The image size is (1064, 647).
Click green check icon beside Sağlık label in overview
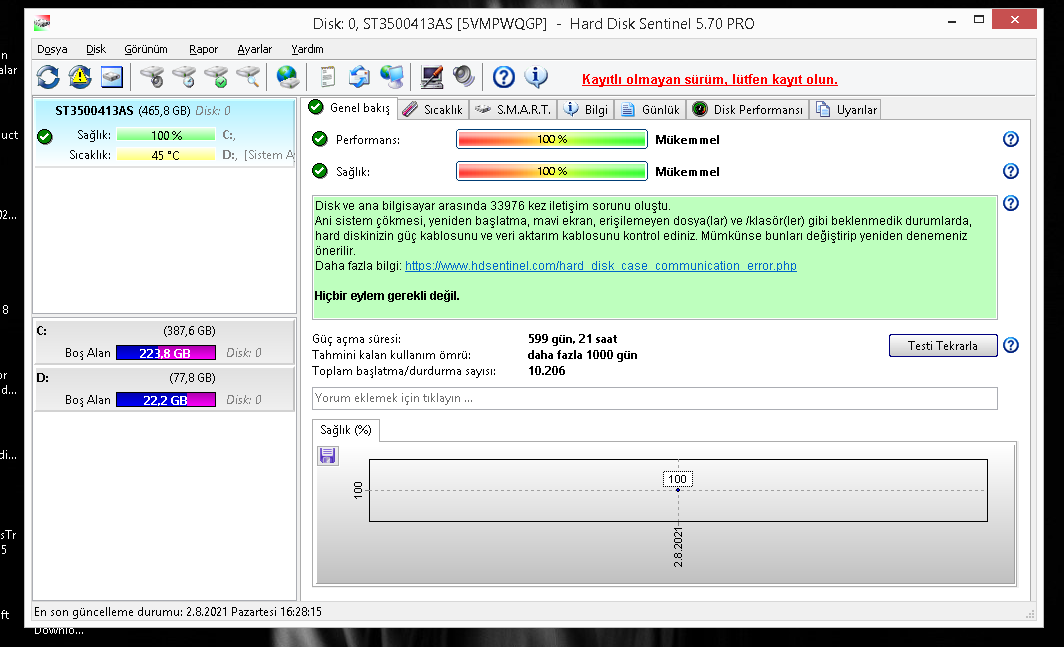(320, 171)
